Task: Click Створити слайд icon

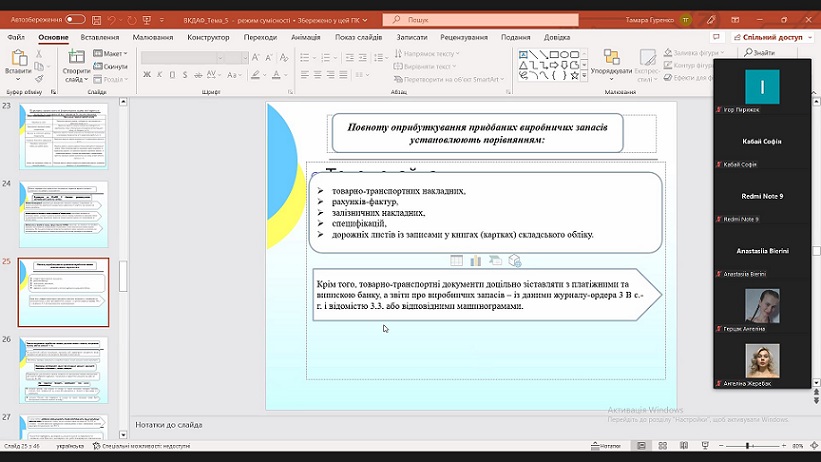Action: 76,57
